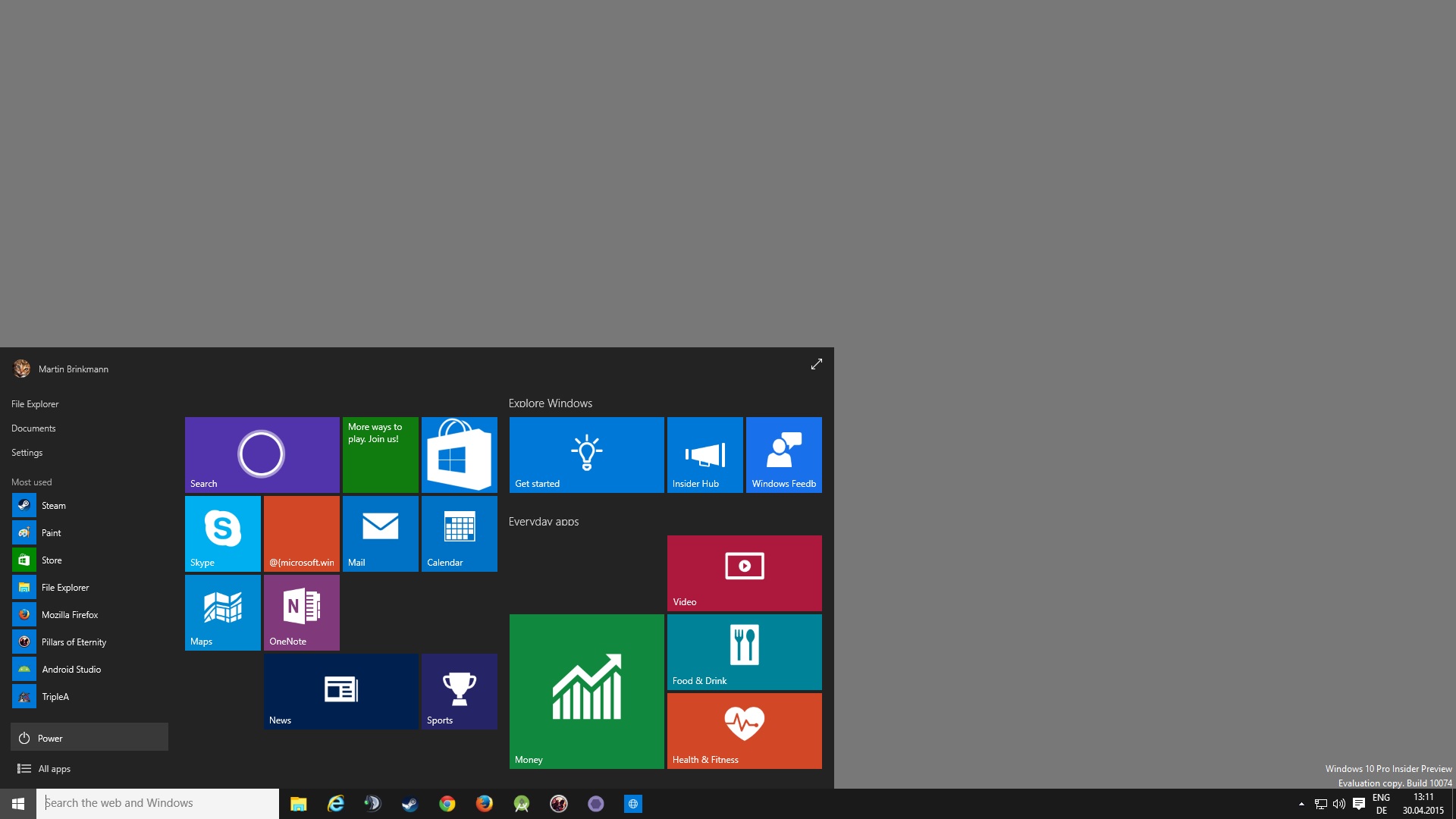Open the volume control in system tray

[1339, 804]
